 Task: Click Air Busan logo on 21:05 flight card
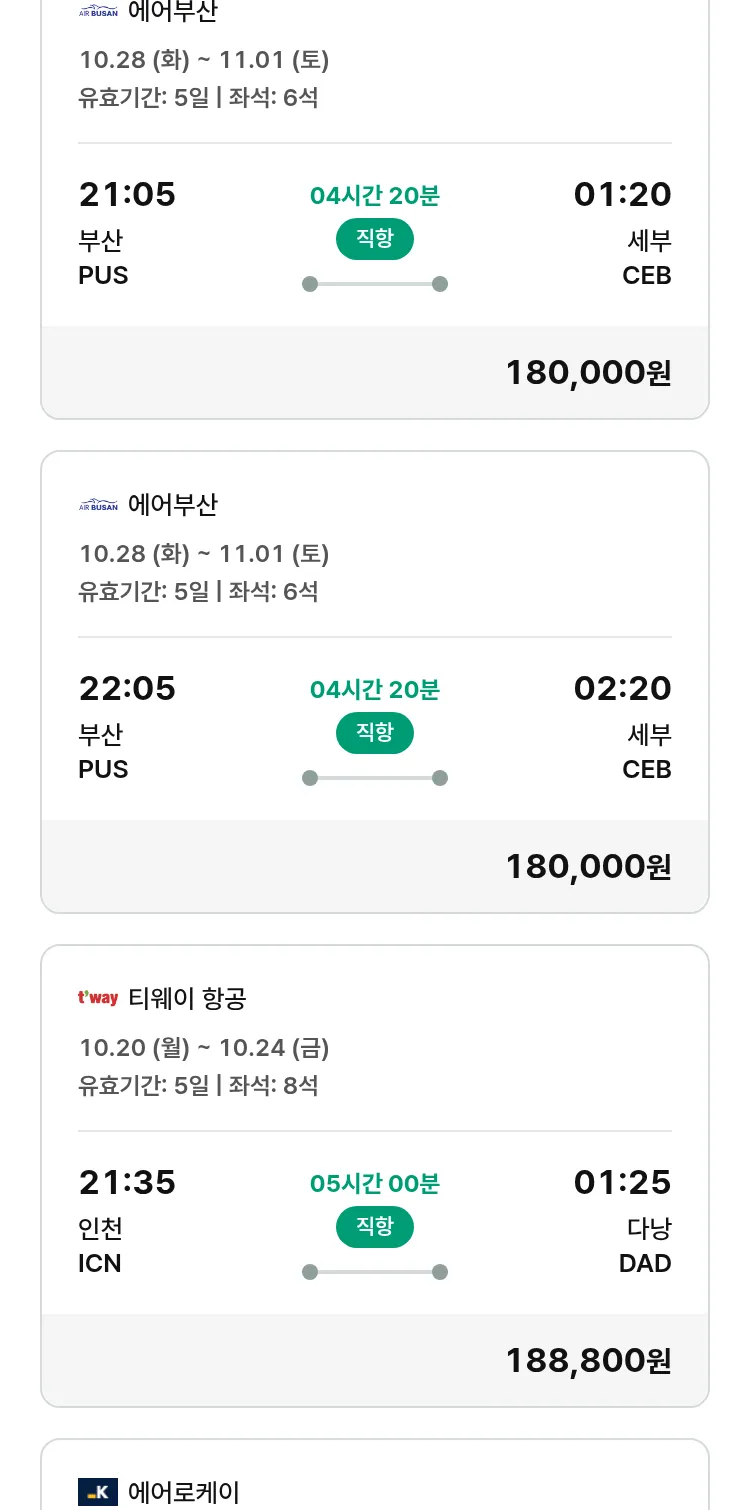pos(98,12)
